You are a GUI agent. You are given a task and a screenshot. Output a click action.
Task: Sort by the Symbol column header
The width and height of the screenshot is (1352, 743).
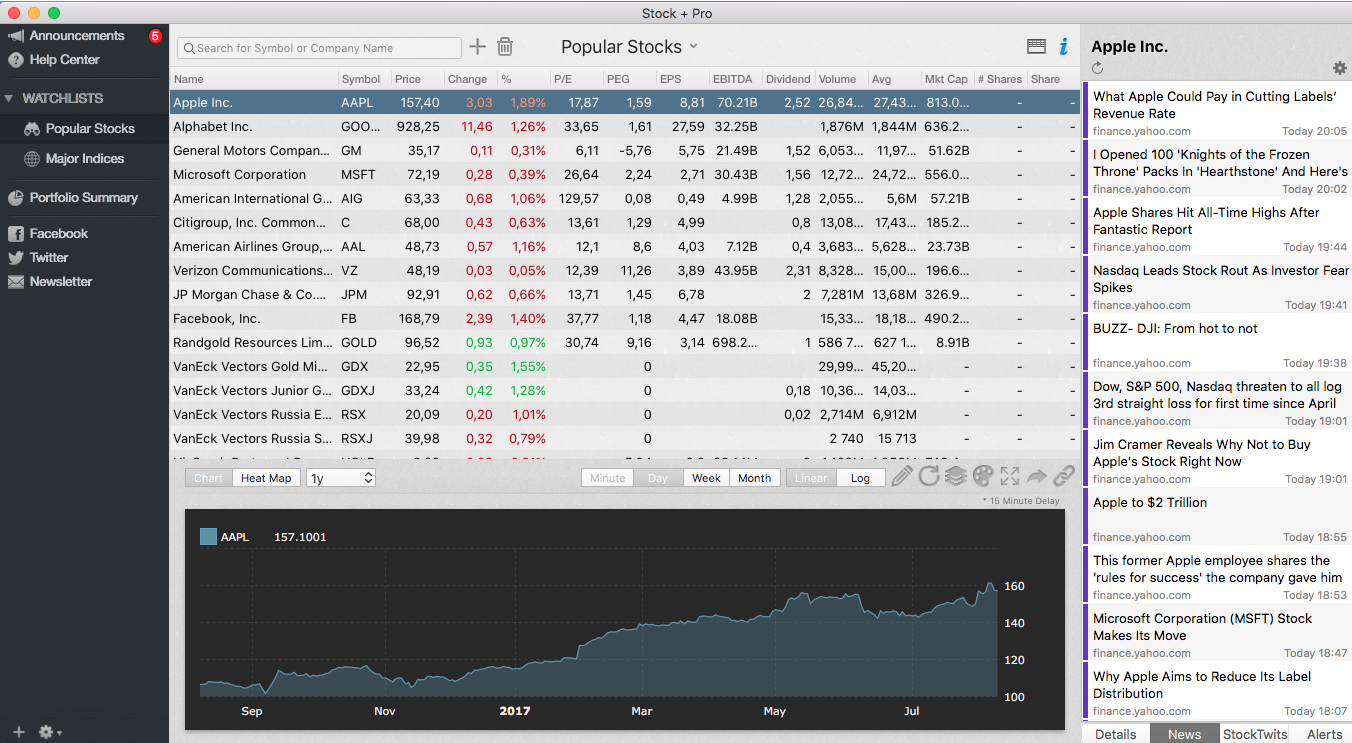(x=363, y=79)
